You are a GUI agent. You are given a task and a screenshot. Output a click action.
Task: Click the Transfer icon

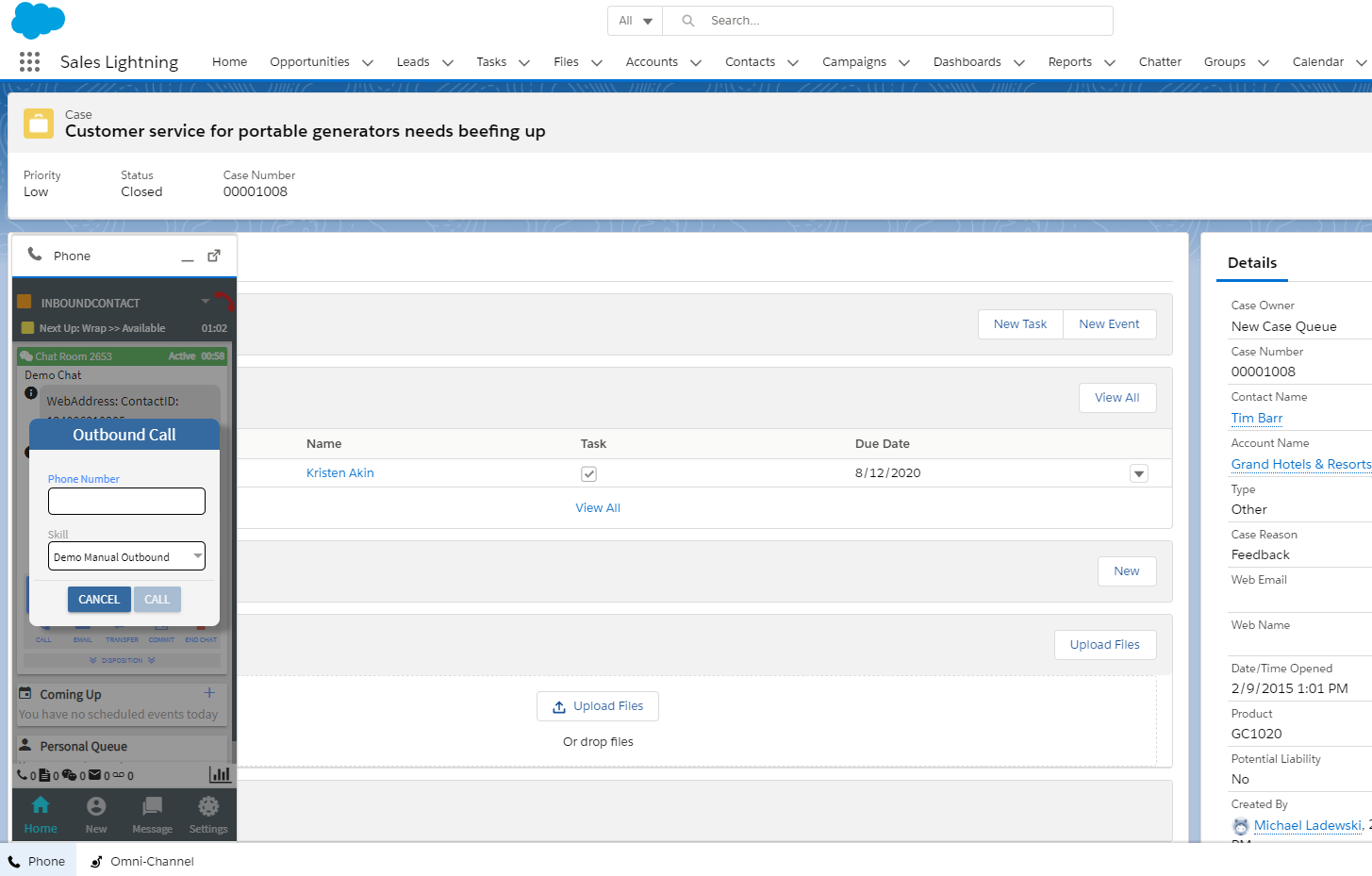(122, 632)
